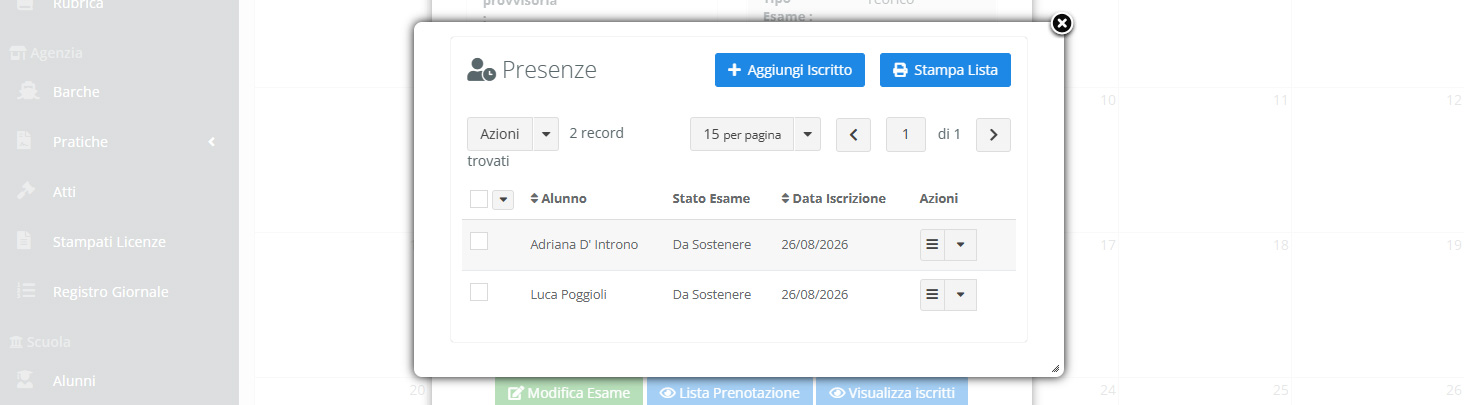Select all records checkbox in header
Screen dimensions: 1464x405
[x=479, y=199]
